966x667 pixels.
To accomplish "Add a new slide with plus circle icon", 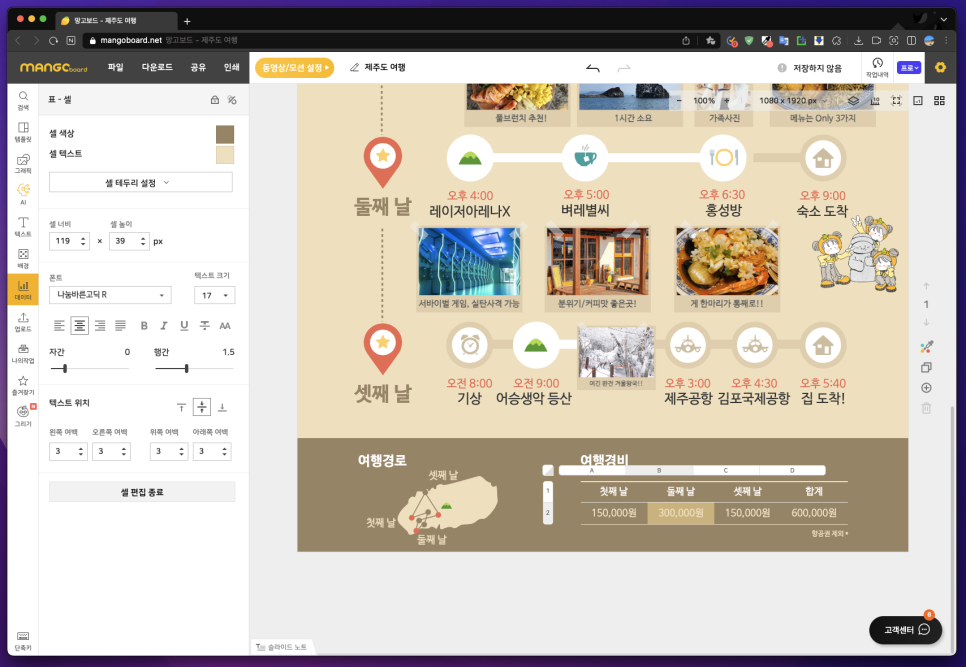I will 926,388.
